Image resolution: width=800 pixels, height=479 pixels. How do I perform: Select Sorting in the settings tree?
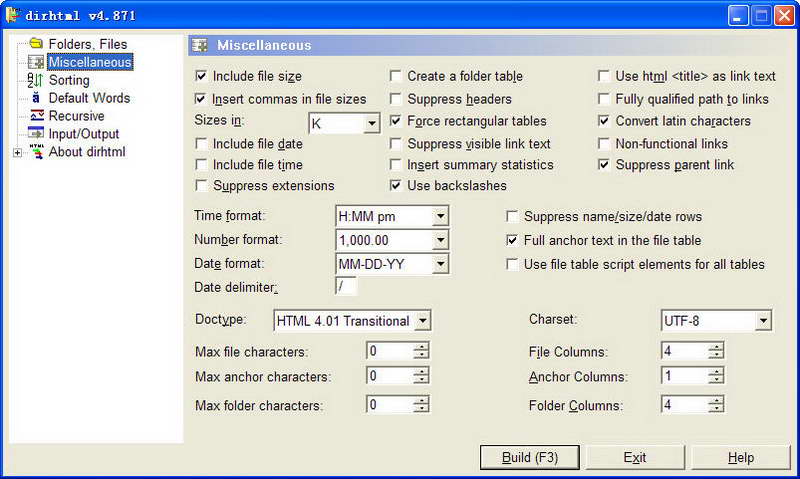(69, 80)
